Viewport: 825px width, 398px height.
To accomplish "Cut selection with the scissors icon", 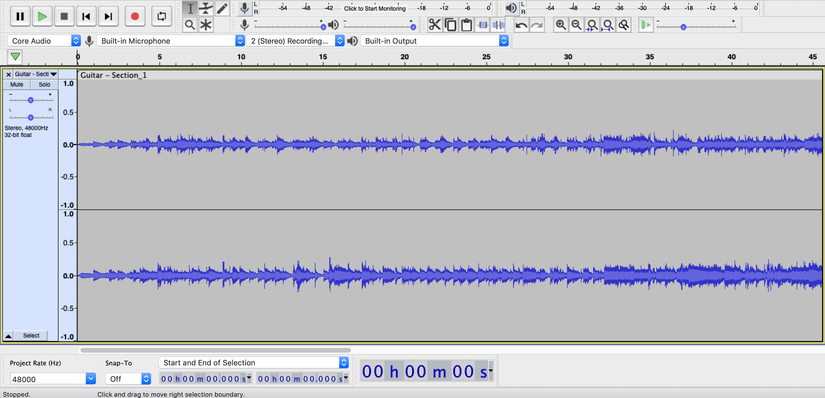I will click(x=435, y=25).
